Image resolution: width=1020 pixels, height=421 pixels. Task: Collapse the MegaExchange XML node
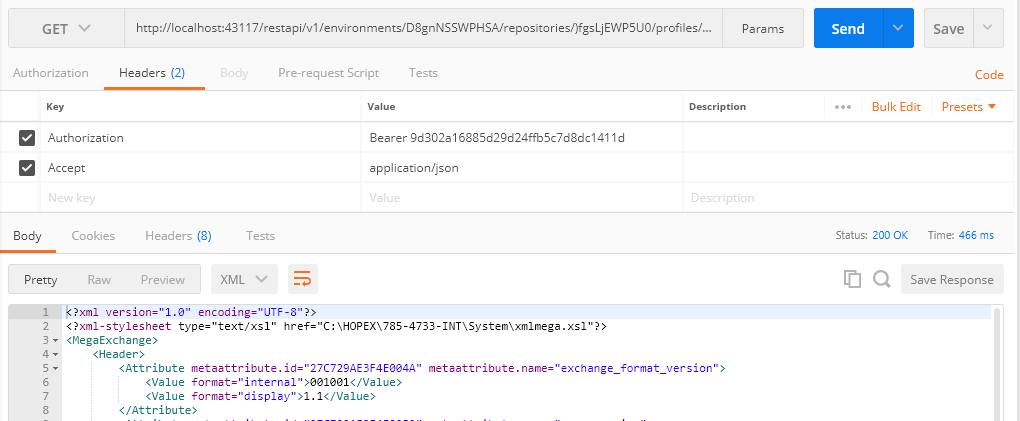point(54,340)
